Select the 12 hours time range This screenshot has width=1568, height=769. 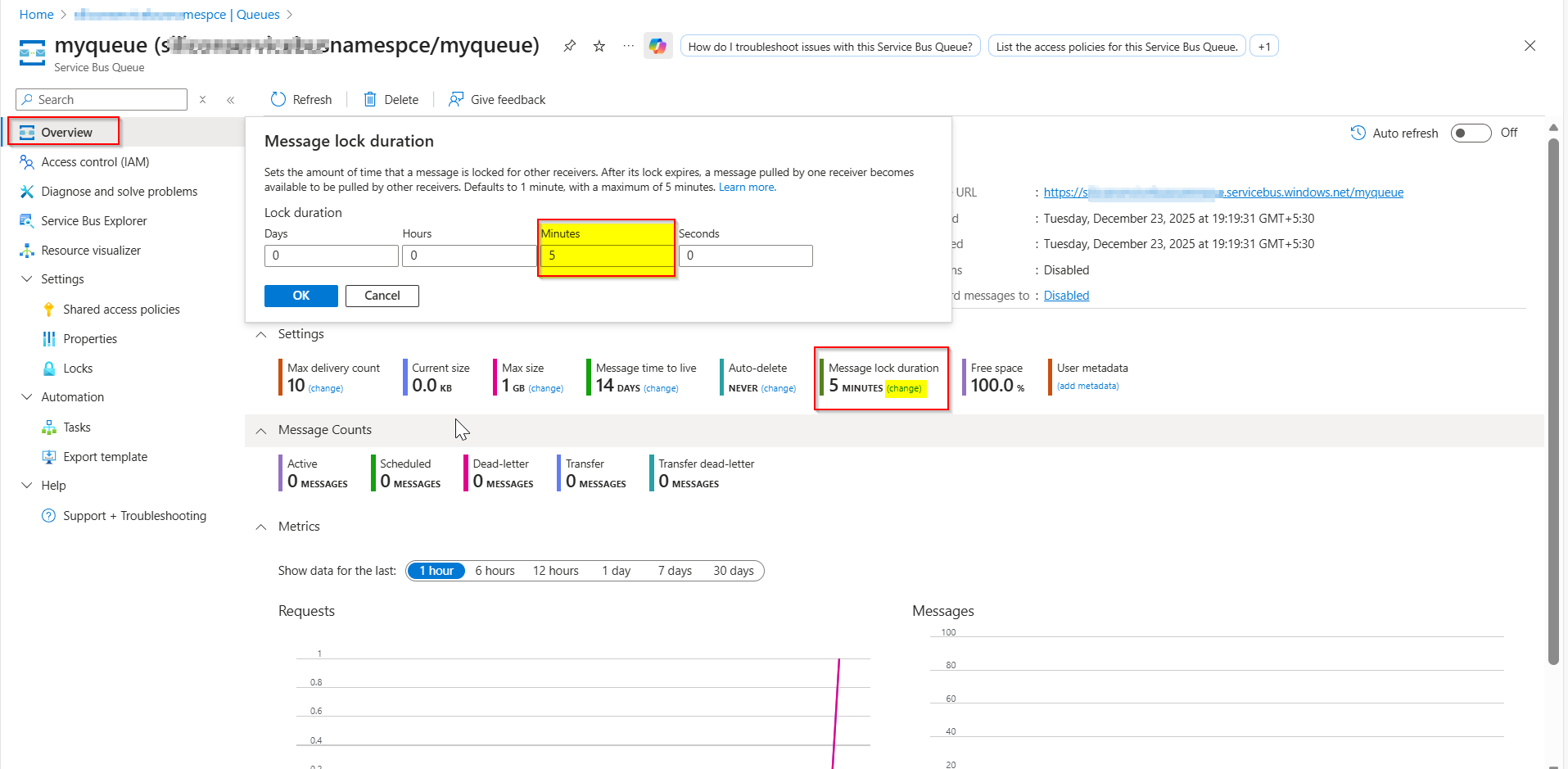(x=556, y=571)
